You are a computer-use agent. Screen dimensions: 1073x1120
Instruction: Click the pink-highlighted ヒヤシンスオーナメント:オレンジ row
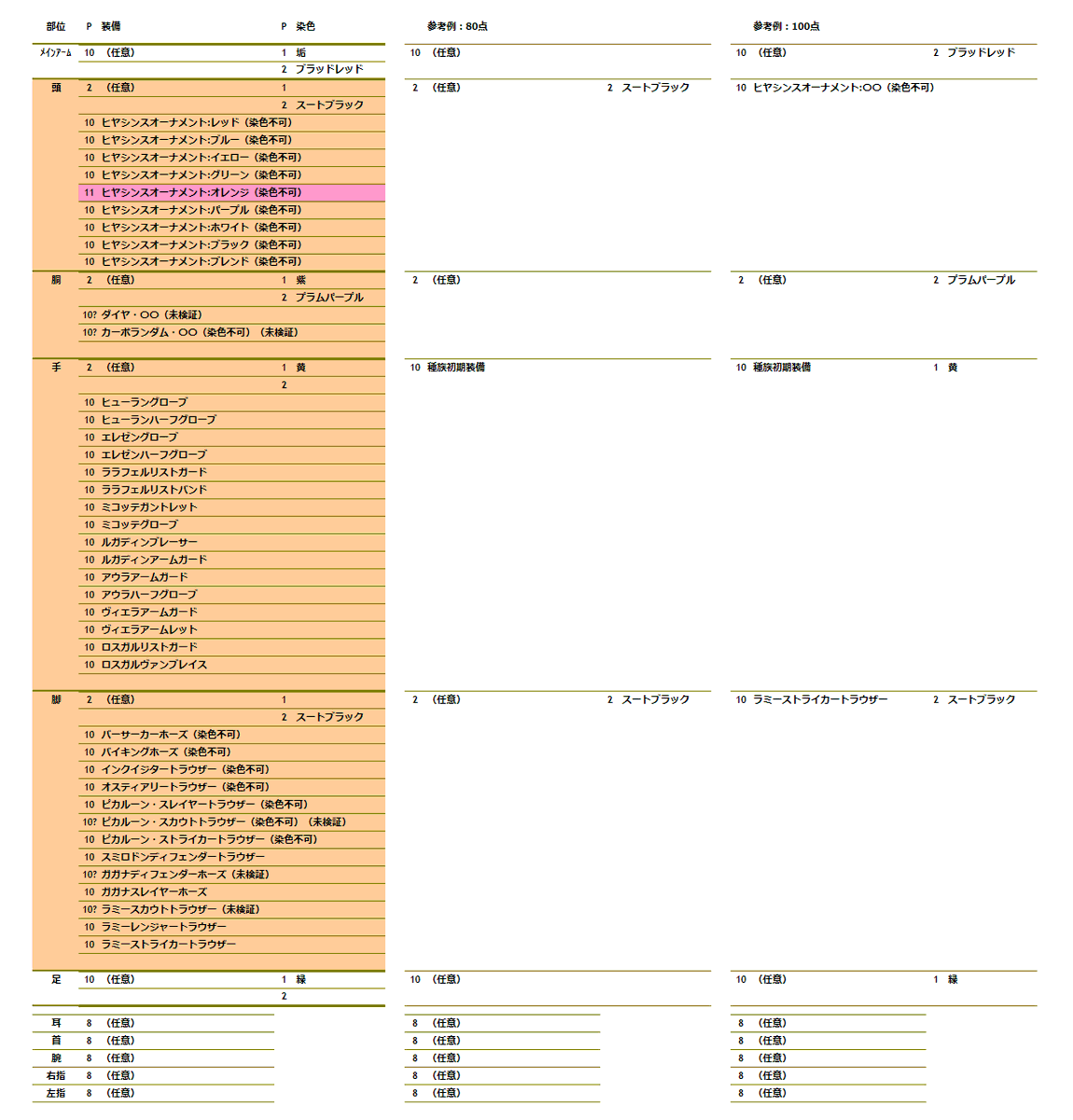pos(231,192)
